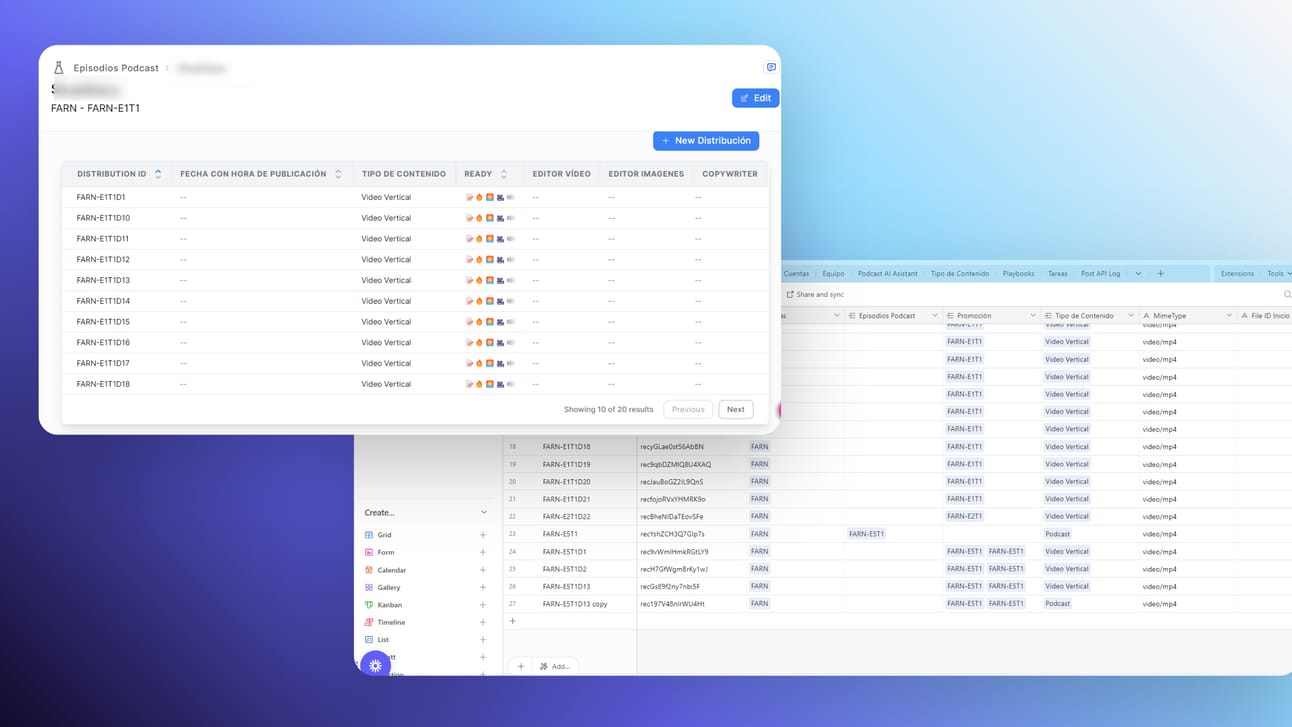This screenshot has height=727, width=1292.
Task: Sort the Ready column
Action: (504, 174)
